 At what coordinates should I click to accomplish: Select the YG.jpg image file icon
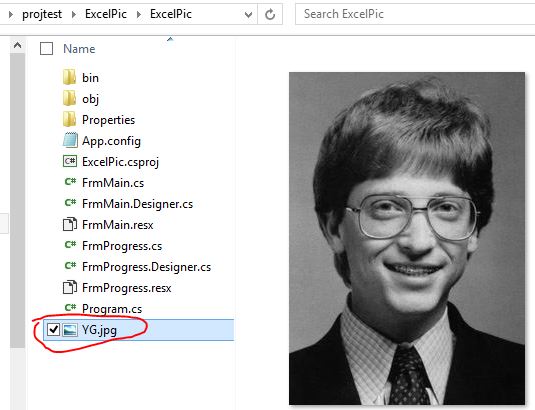[70, 330]
